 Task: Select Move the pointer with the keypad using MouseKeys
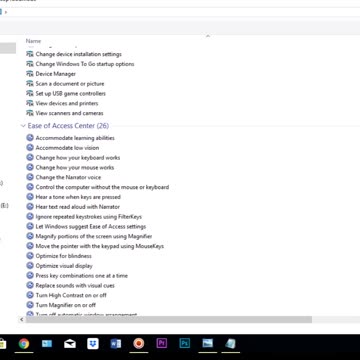click(100, 246)
